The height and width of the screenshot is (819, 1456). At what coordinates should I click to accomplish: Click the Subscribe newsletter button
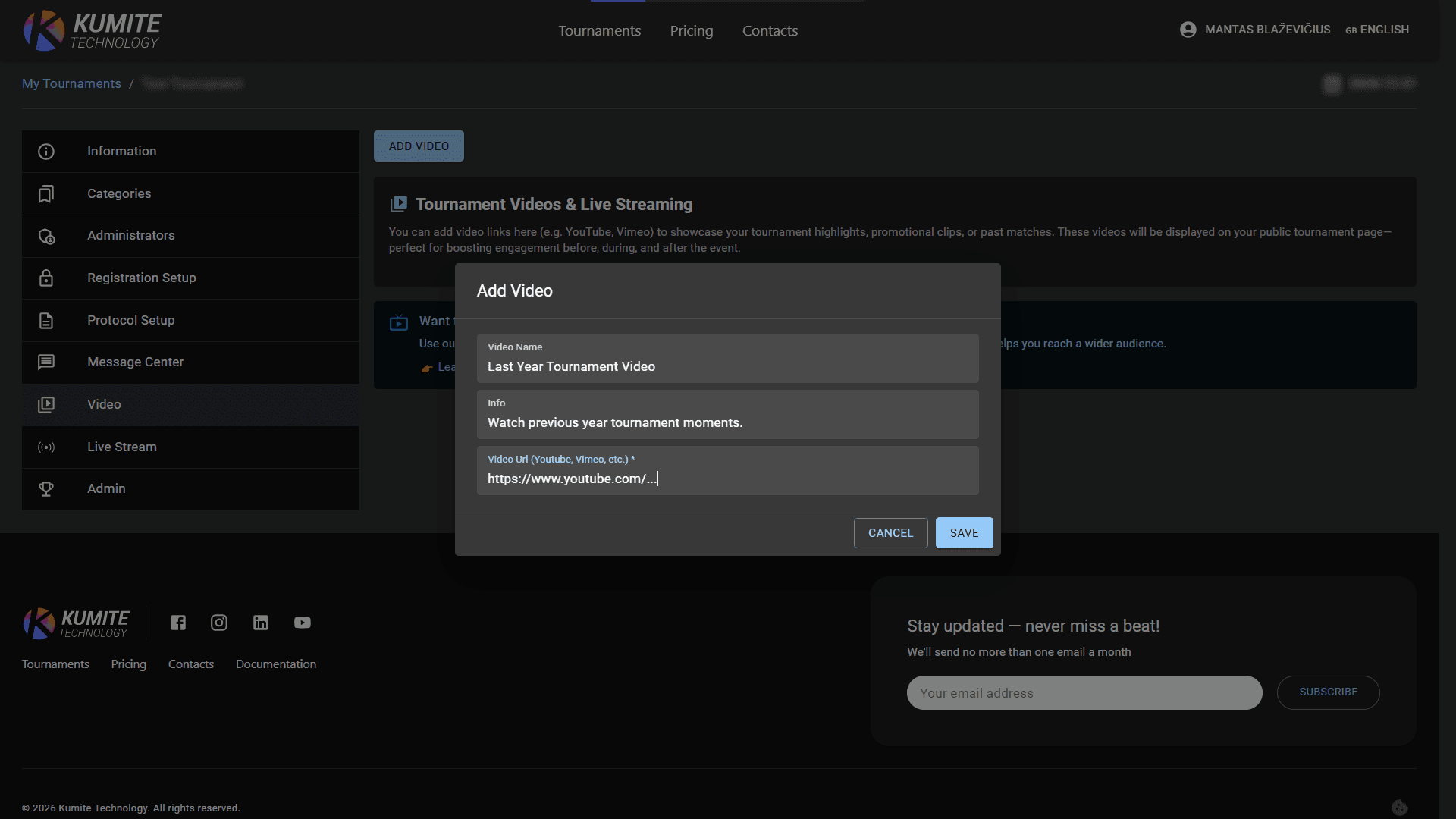pos(1328,692)
